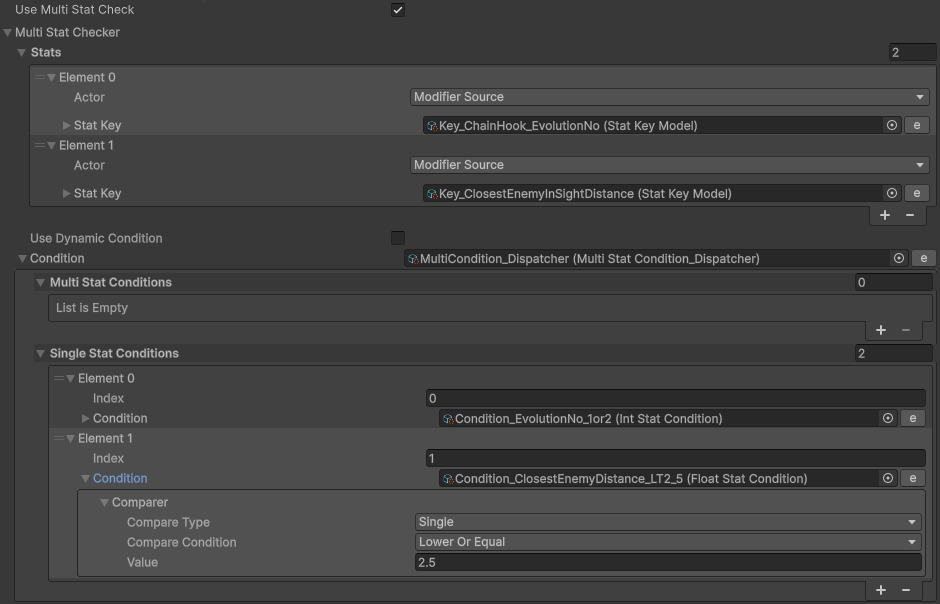Enable Use Dynamic Condition checkbox
940x604 pixels.
pyautogui.click(x=397, y=238)
